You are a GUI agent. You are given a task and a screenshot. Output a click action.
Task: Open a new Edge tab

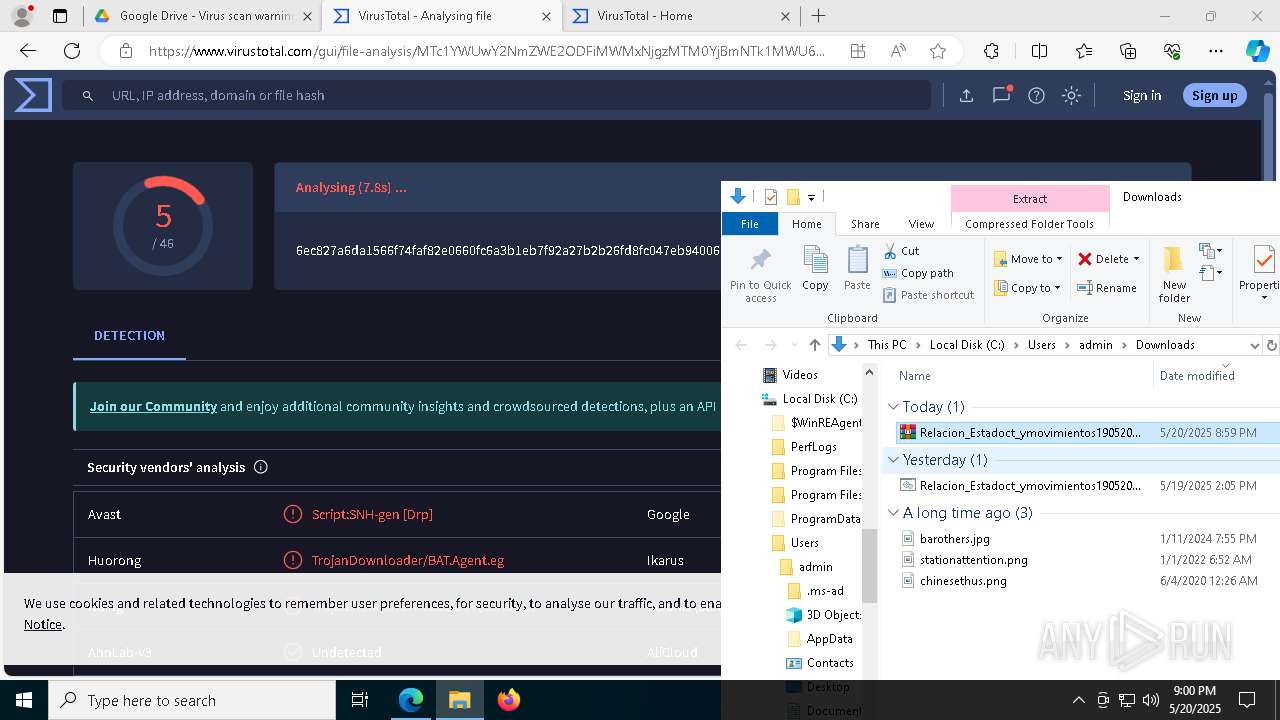[x=819, y=16]
